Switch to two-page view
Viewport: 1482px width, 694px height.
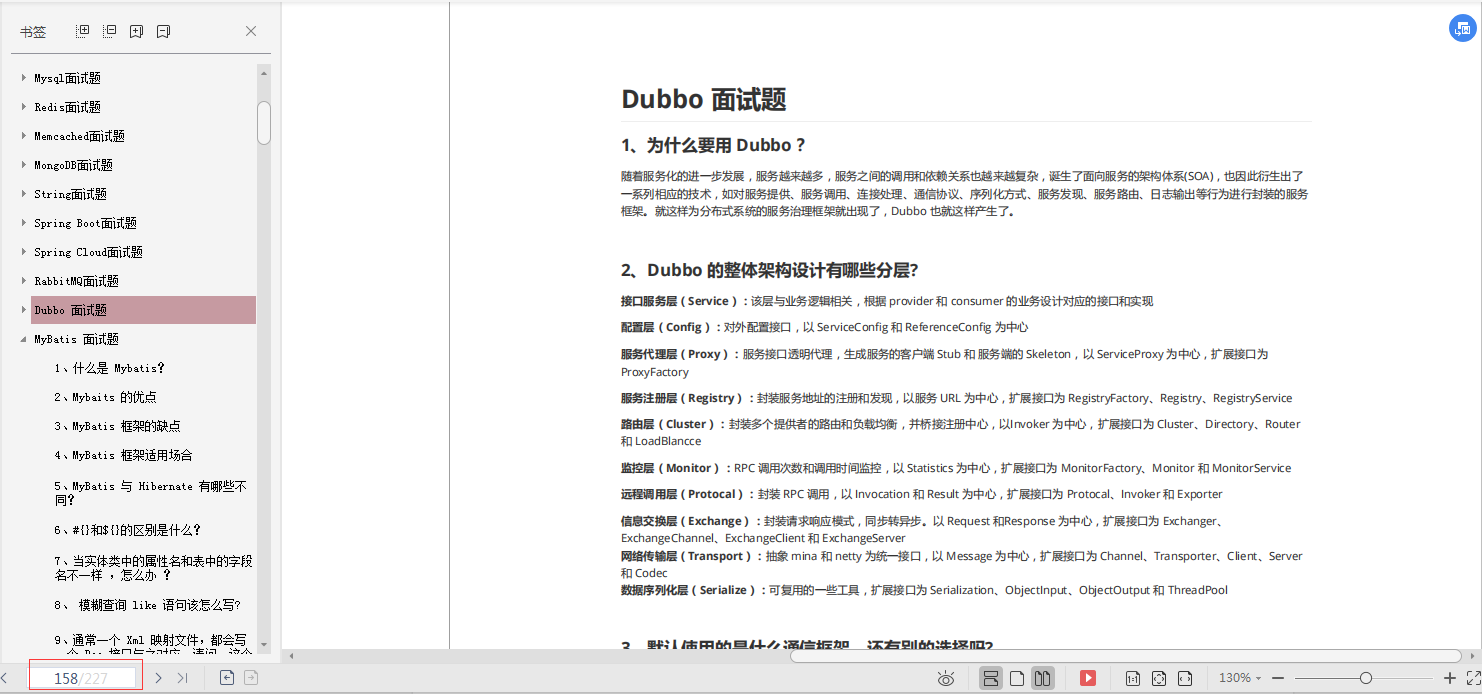(1042, 678)
